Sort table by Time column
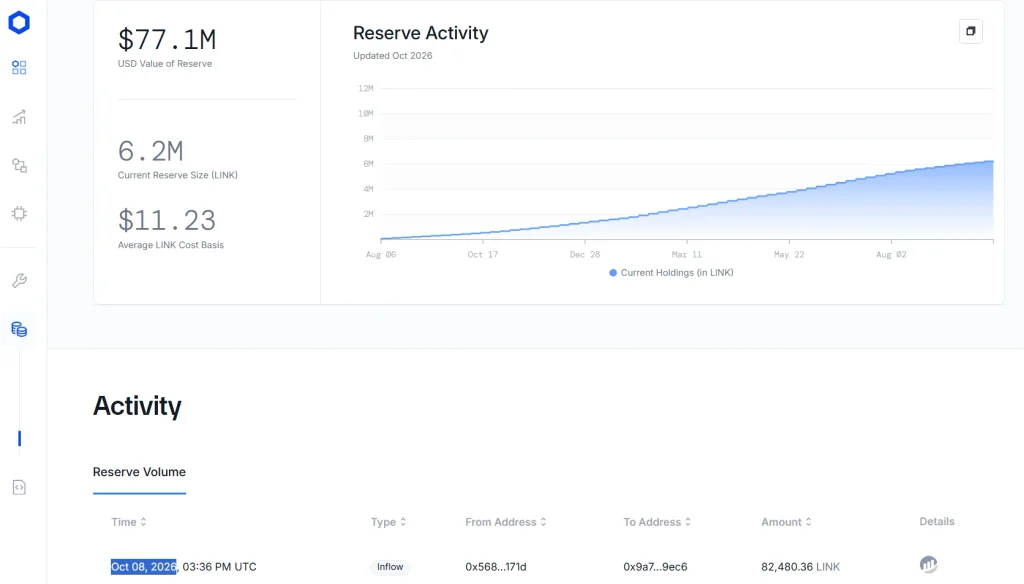 click(129, 522)
